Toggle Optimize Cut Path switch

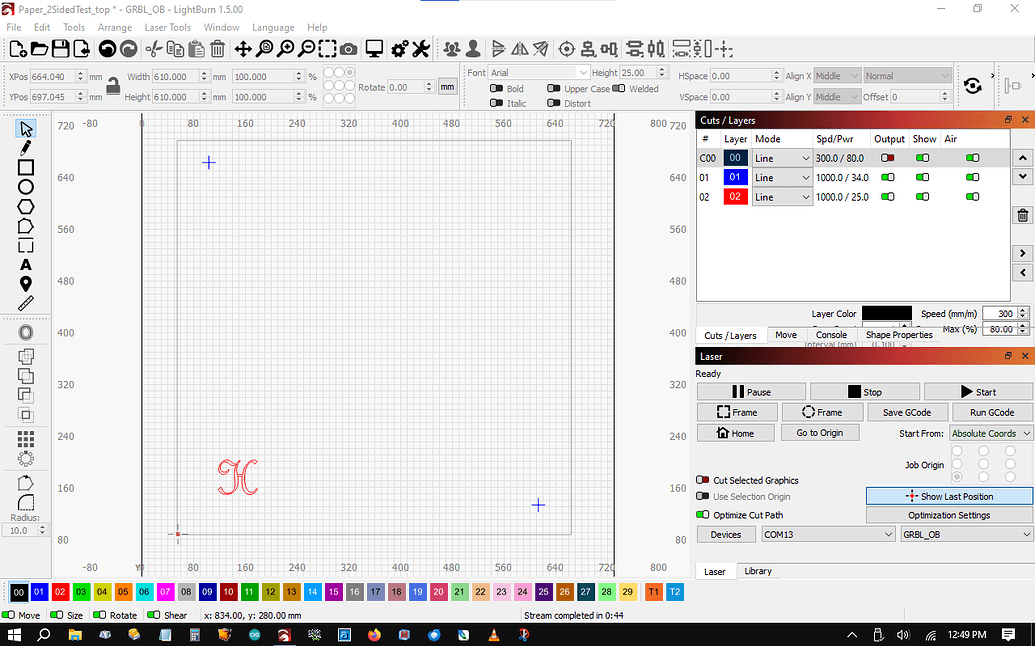(x=702, y=515)
